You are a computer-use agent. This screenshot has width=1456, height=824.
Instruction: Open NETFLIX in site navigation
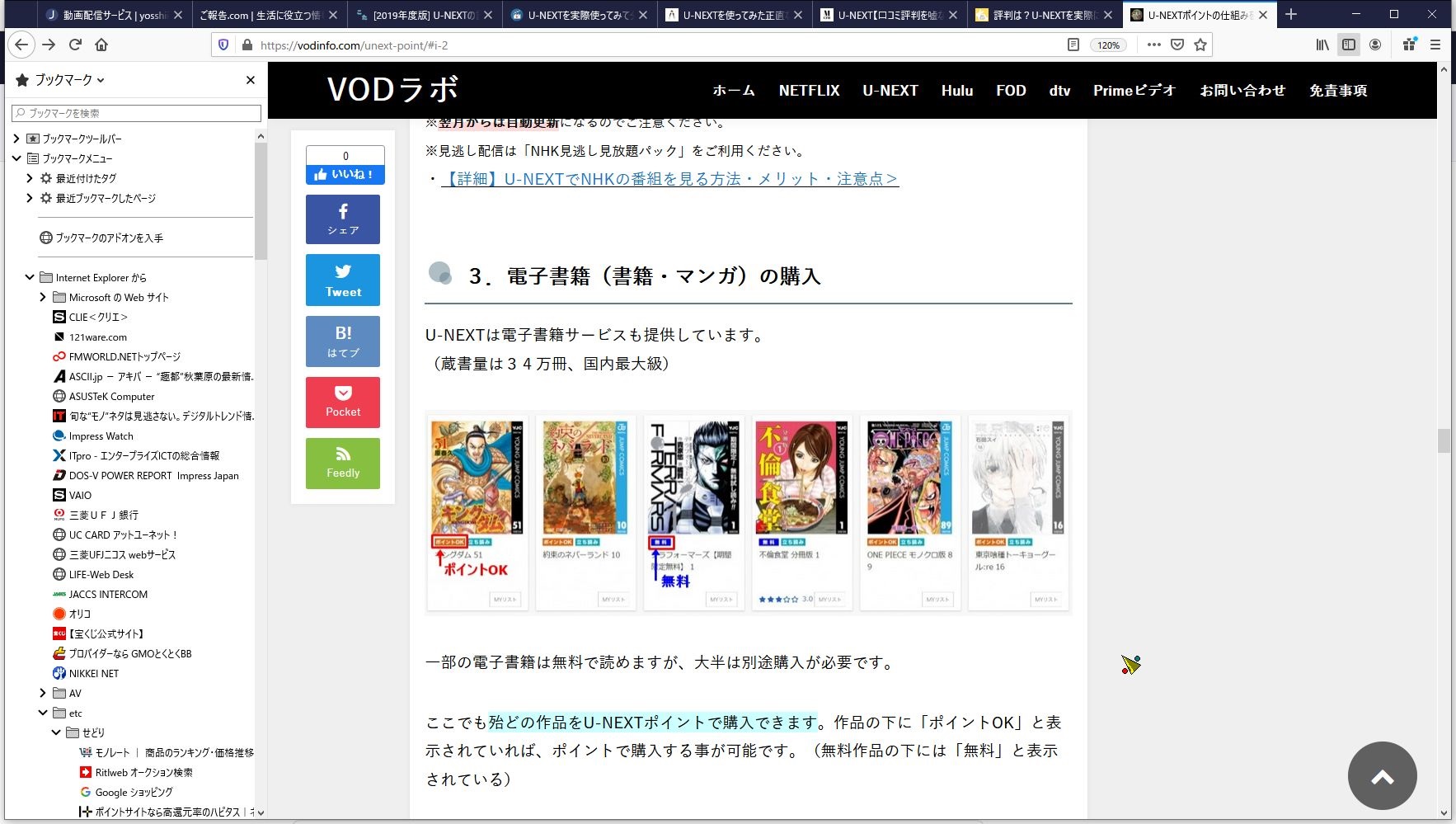809,91
